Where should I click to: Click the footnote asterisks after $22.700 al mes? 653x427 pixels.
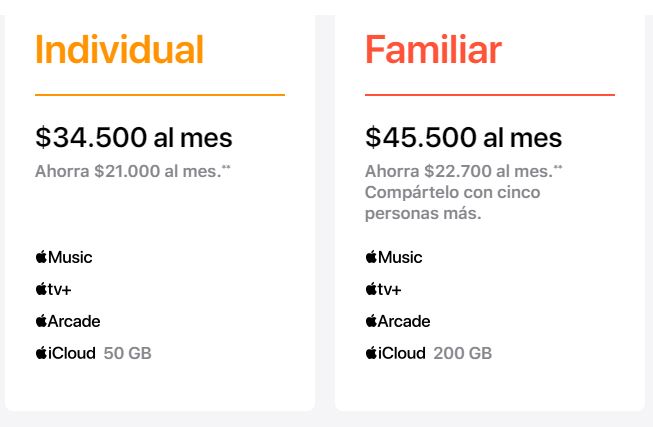[558, 168]
